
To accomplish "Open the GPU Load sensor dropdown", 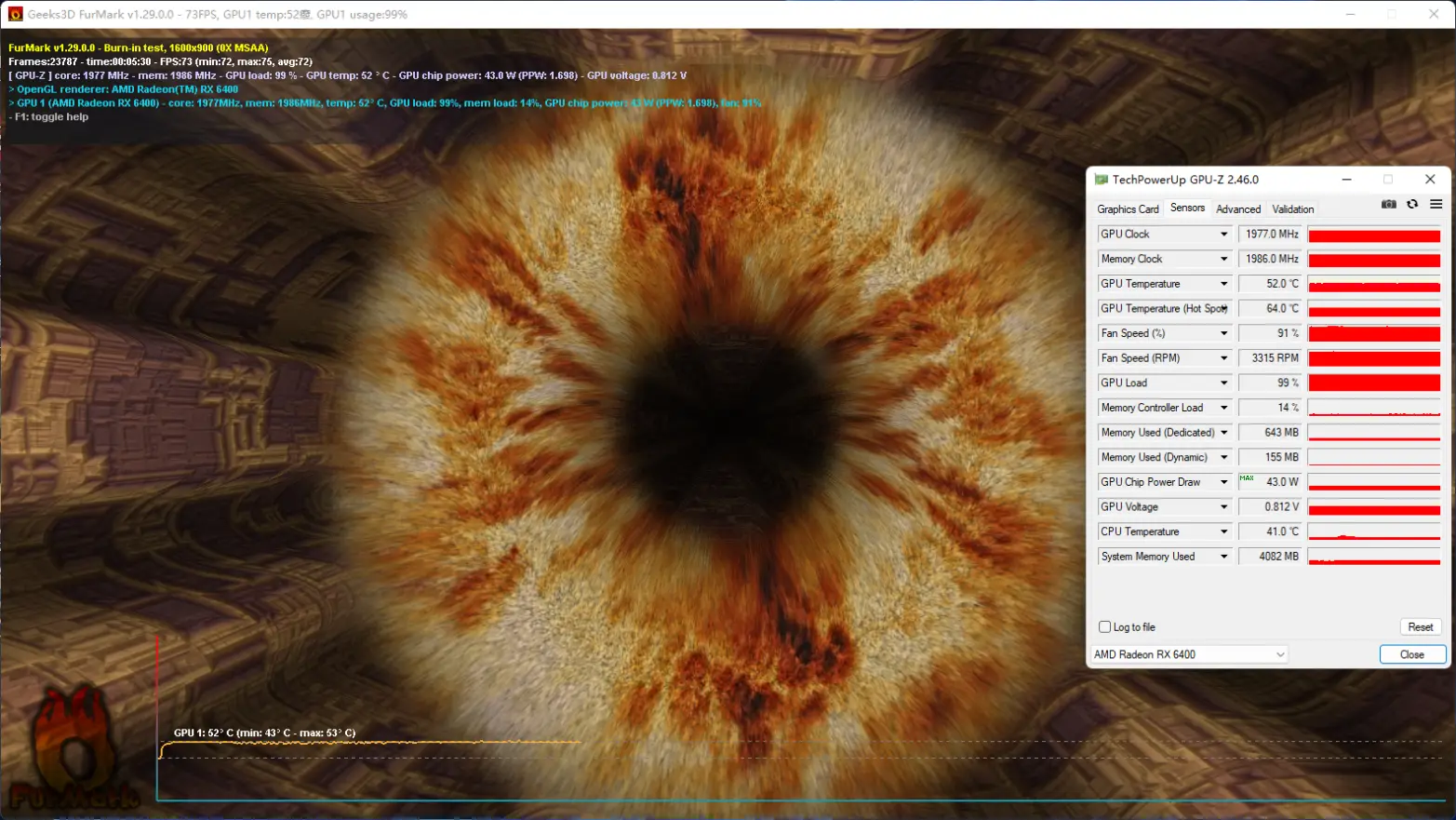I will coord(1223,383).
